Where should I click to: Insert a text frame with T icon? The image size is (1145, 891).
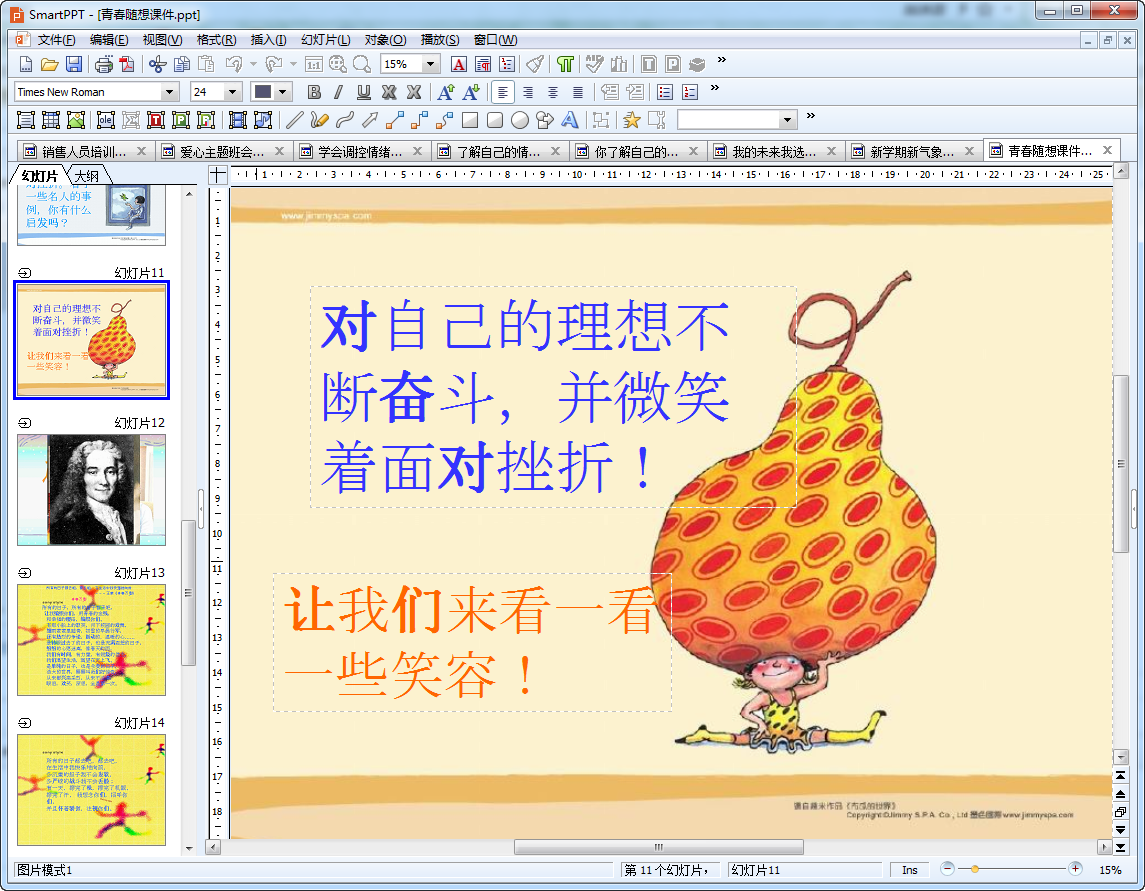pyautogui.click(x=156, y=120)
